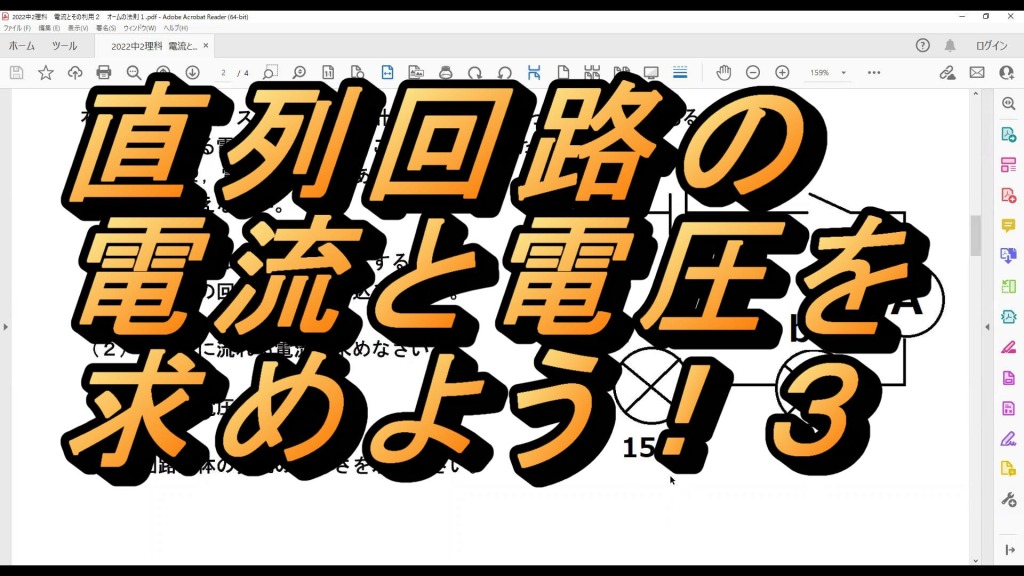Open the notifications bell
Viewport: 1024px width, 576px height.
[x=950, y=46]
